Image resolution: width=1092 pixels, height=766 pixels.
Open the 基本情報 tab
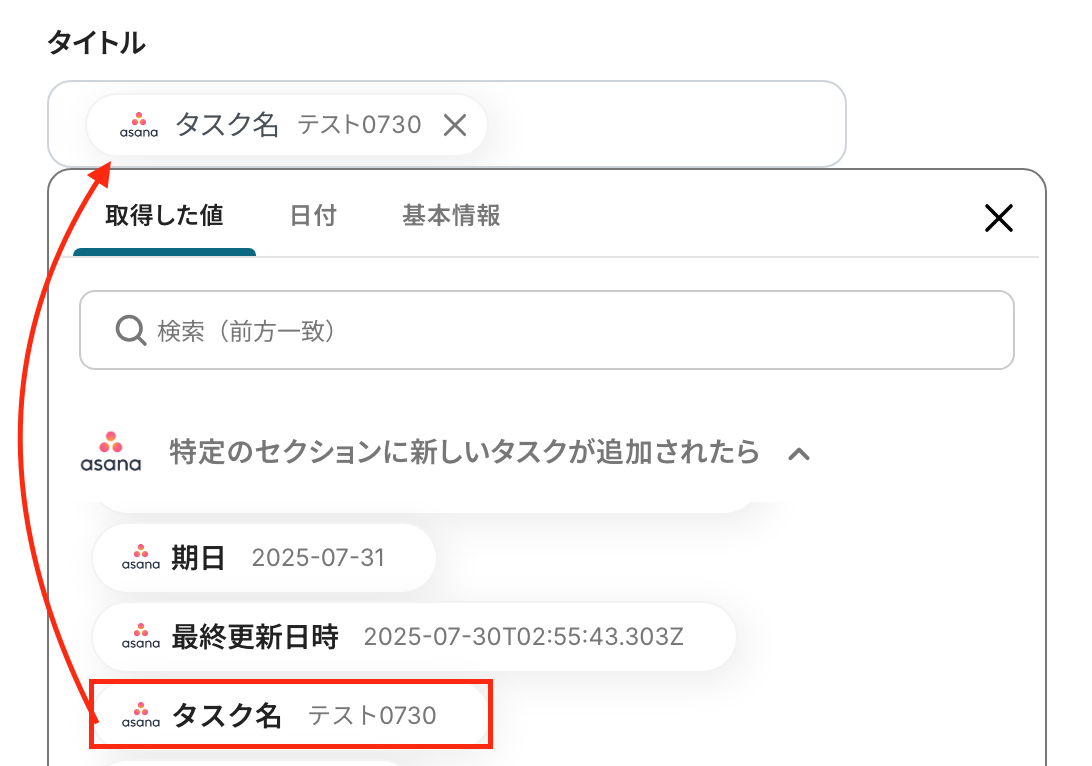tap(451, 216)
